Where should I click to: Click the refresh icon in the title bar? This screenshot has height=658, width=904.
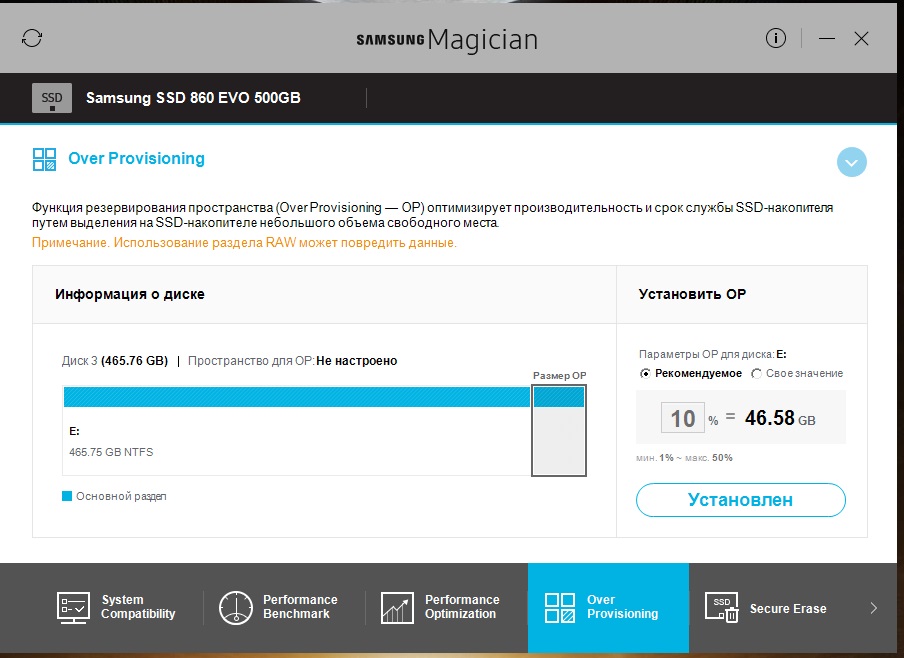coord(32,39)
